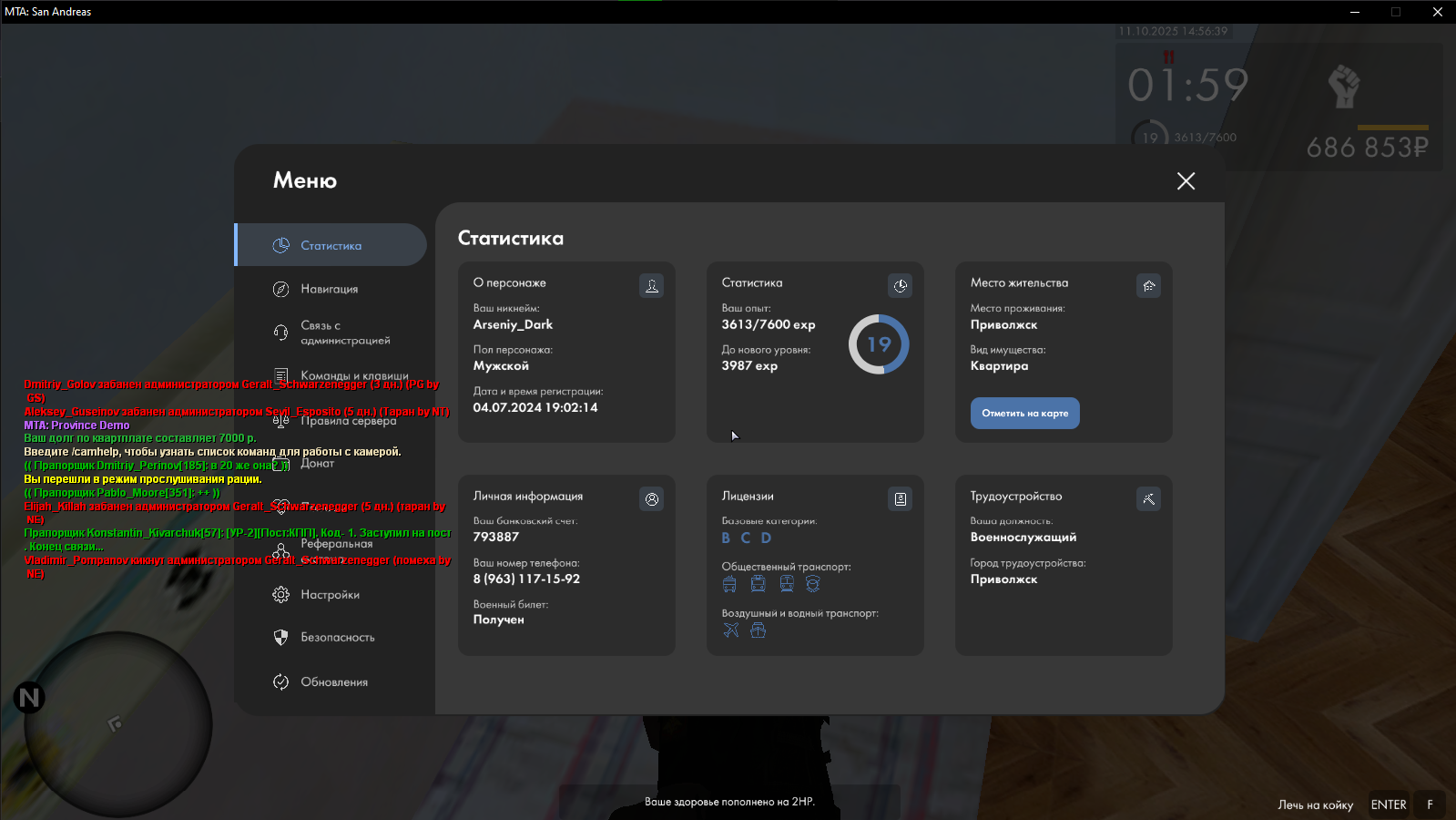Open the Реферальная section

pyautogui.click(x=336, y=544)
